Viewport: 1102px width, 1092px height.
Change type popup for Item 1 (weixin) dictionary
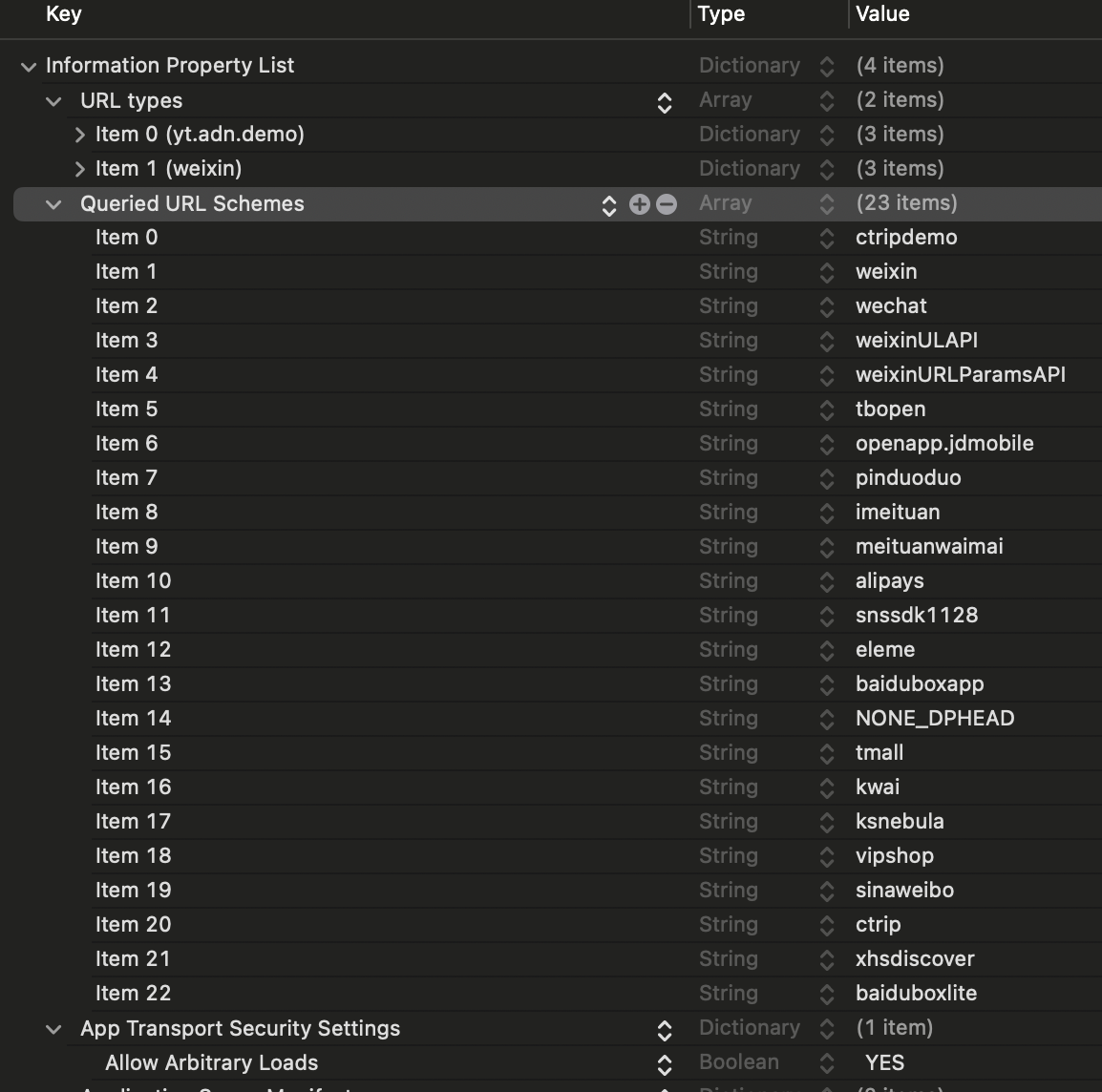[827, 169]
